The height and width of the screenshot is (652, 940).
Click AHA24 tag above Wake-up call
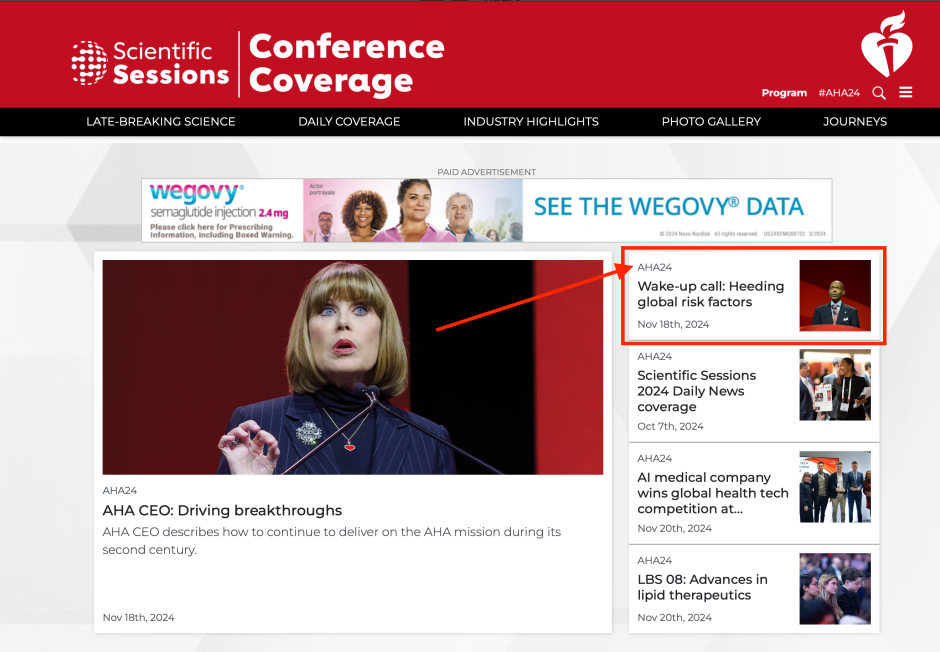(655, 267)
